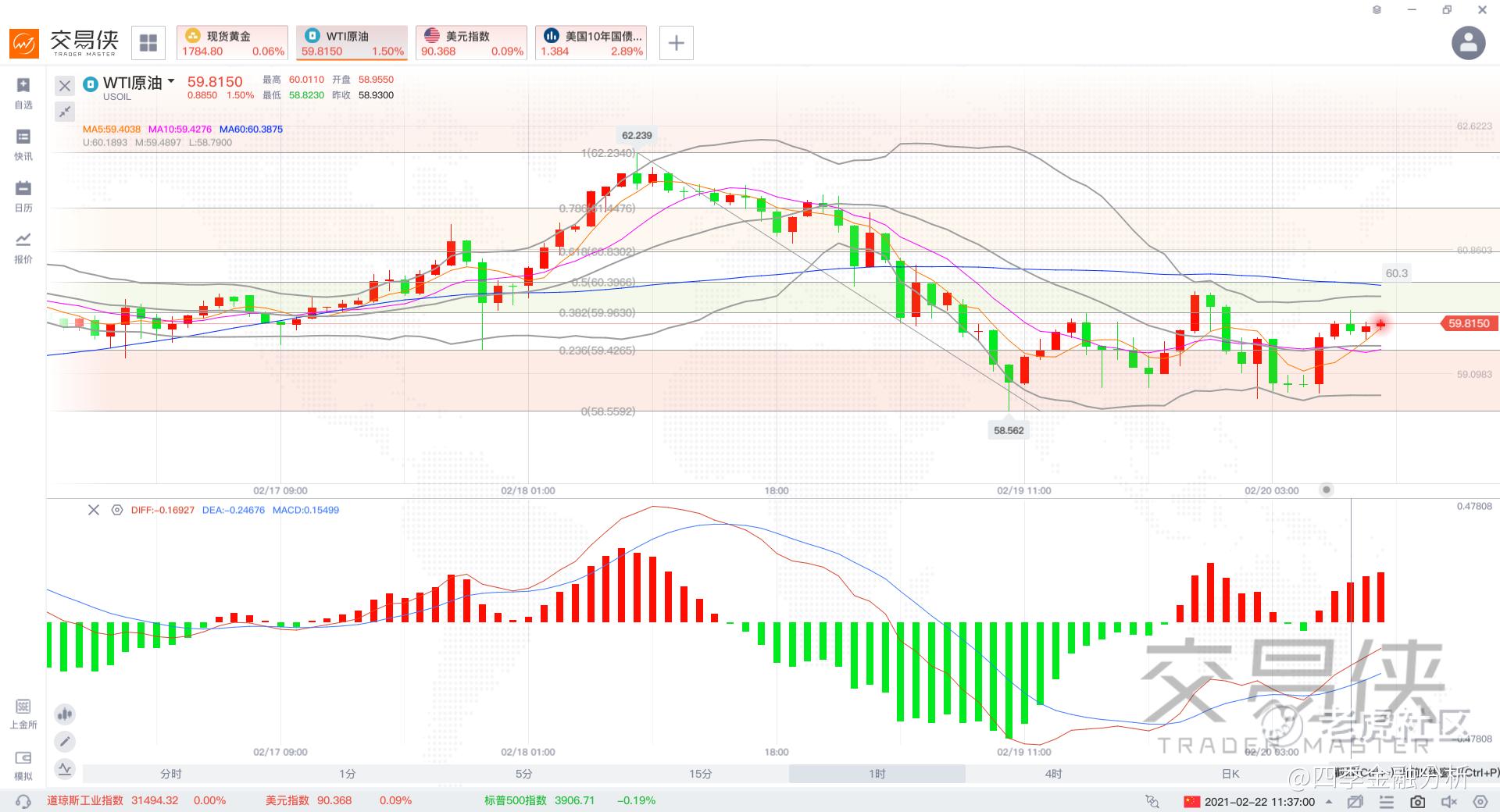Take a screenshot with camera icon
This screenshot has height=812, width=1500.
[x=1418, y=801]
